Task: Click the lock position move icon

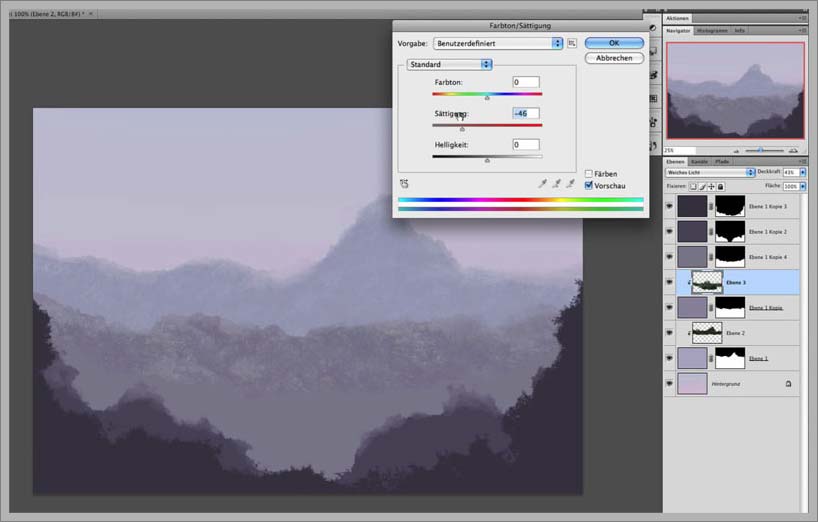Action: (713, 186)
